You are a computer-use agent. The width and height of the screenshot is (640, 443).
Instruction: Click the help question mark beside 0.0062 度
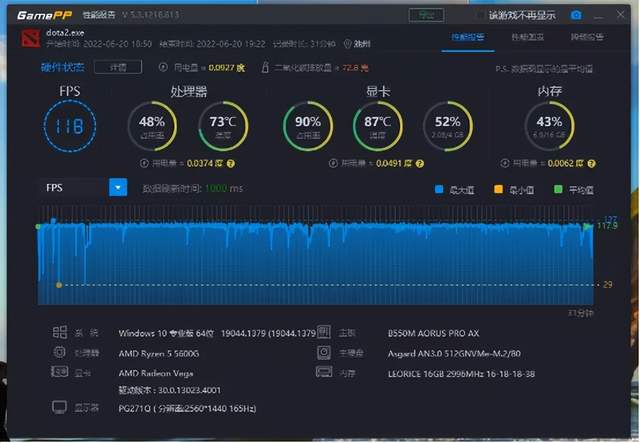pyautogui.click(x=591, y=164)
